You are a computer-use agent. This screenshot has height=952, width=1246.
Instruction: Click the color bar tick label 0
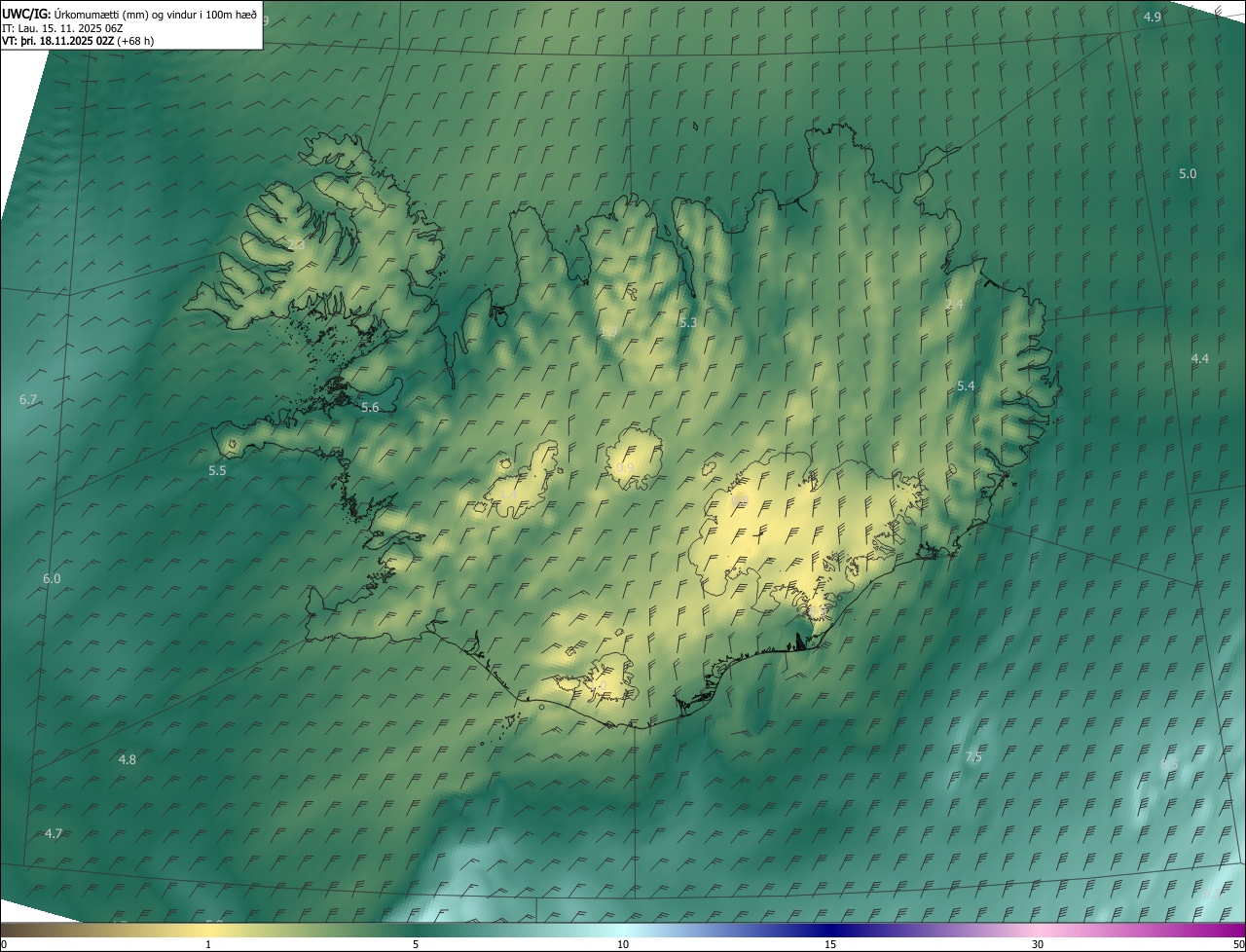[3, 945]
